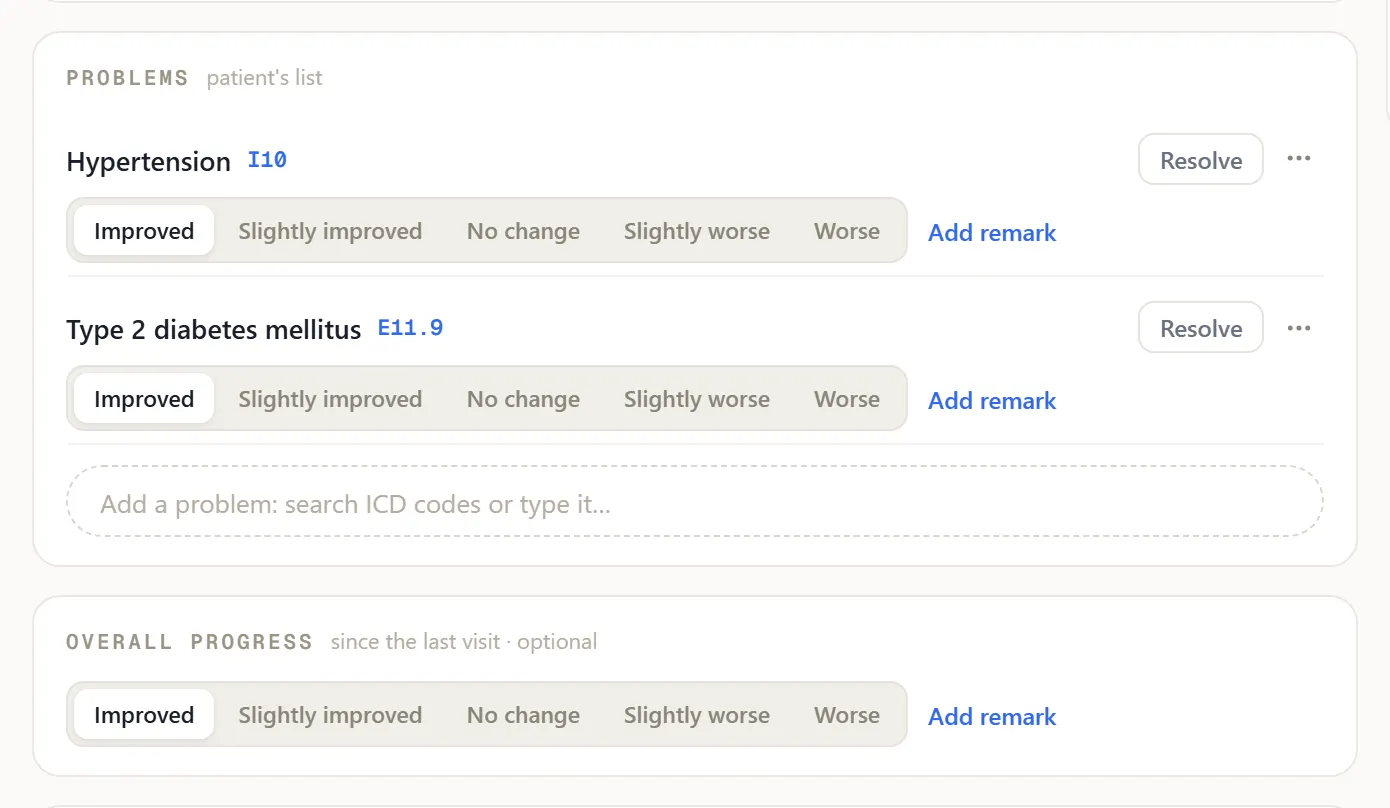Choose Slightly worse for Type 2 diabetes
The height and width of the screenshot is (808, 1390).
[697, 399]
